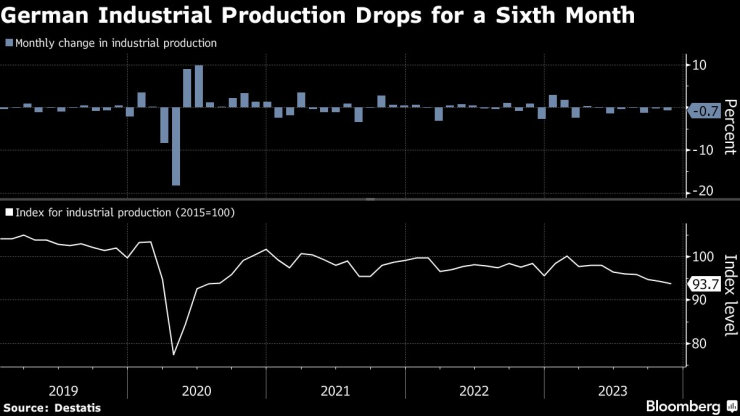This screenshot has width=740, height=416.
Task: Click the deepest negative bar in 2020
Action: [176, 146]
